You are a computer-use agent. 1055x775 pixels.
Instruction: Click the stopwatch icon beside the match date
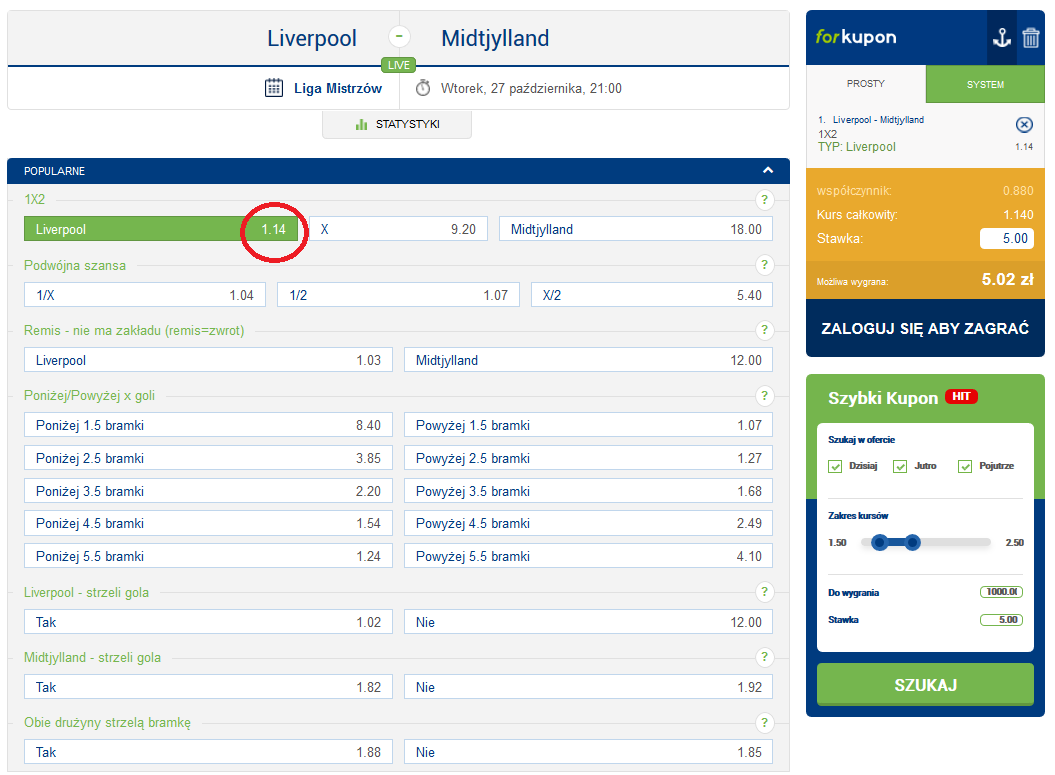[423, 88]
